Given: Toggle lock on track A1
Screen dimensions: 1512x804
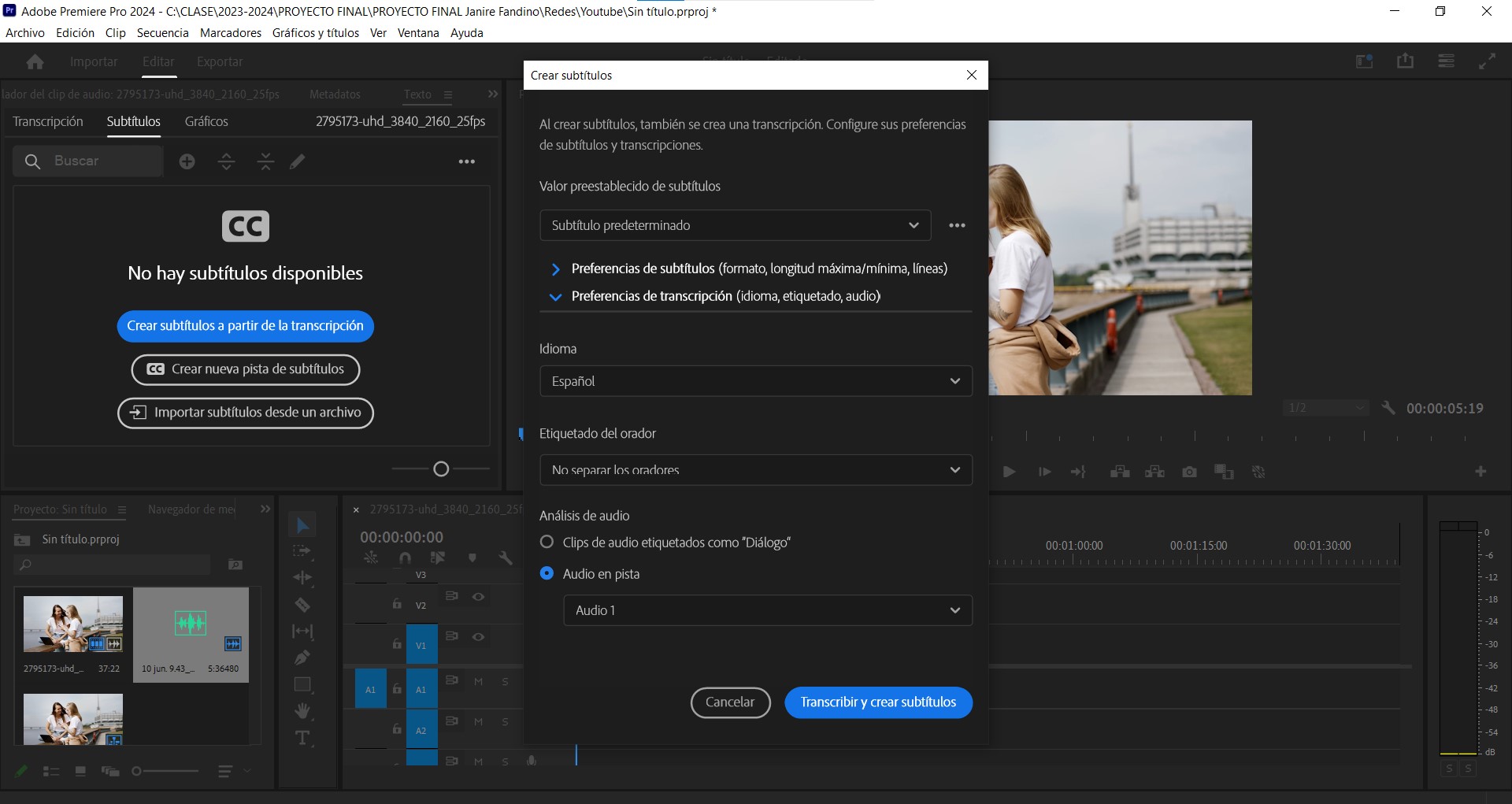Looking at the screenshot, I should click(397, 689).
